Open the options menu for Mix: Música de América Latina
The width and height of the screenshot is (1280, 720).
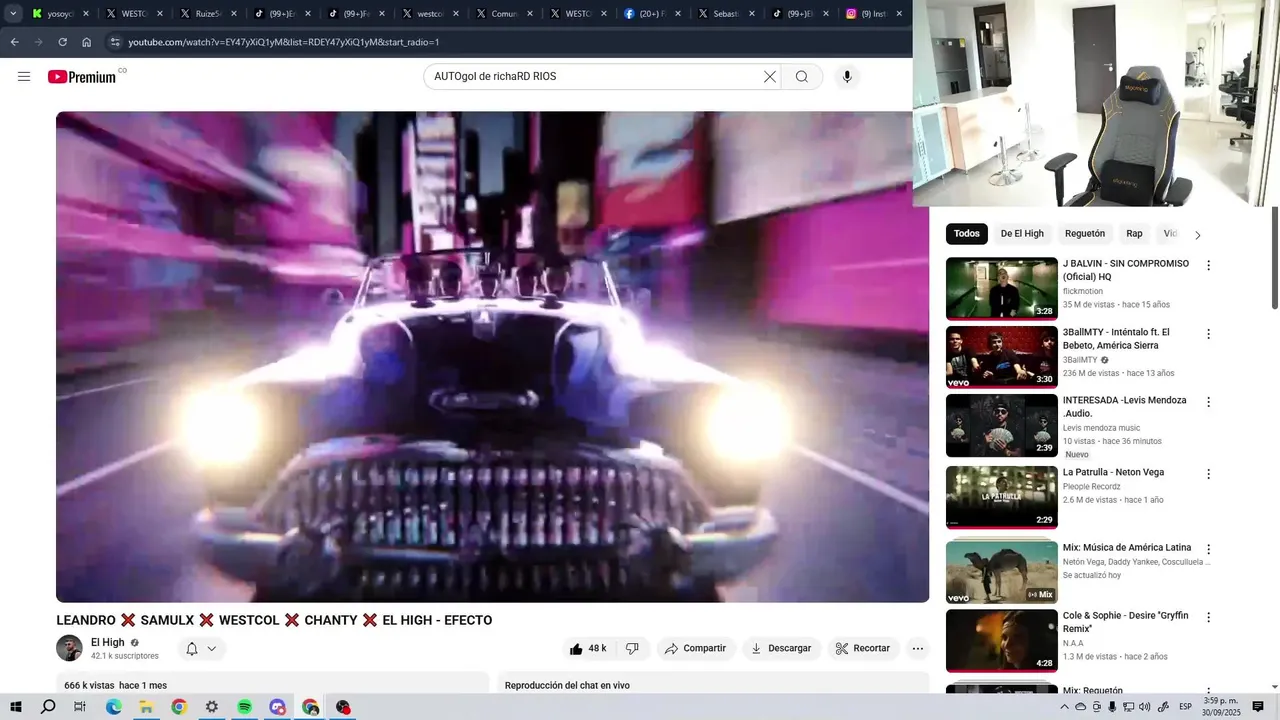(x=1208, y=550)
